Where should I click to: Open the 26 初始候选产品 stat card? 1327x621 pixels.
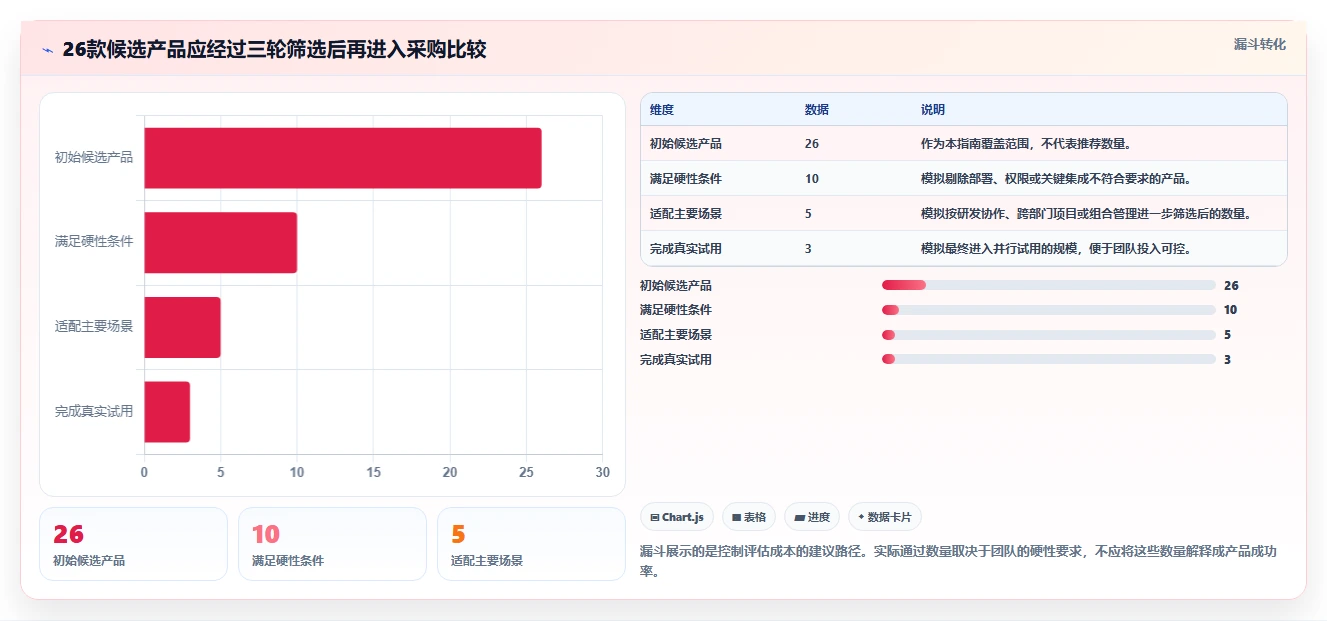click(133, 544)
